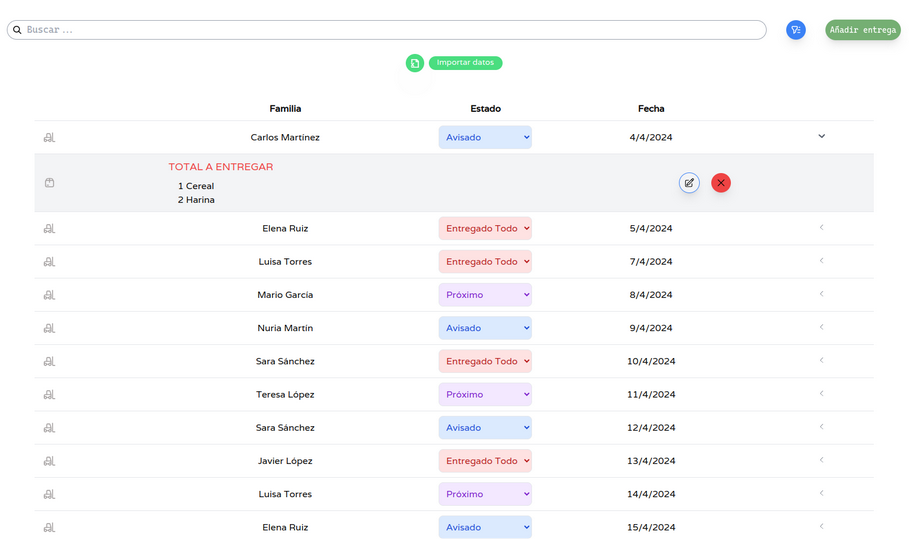Expand the row dated 5/4/2024
The image size is (913, 541).
tap(822, 228)
